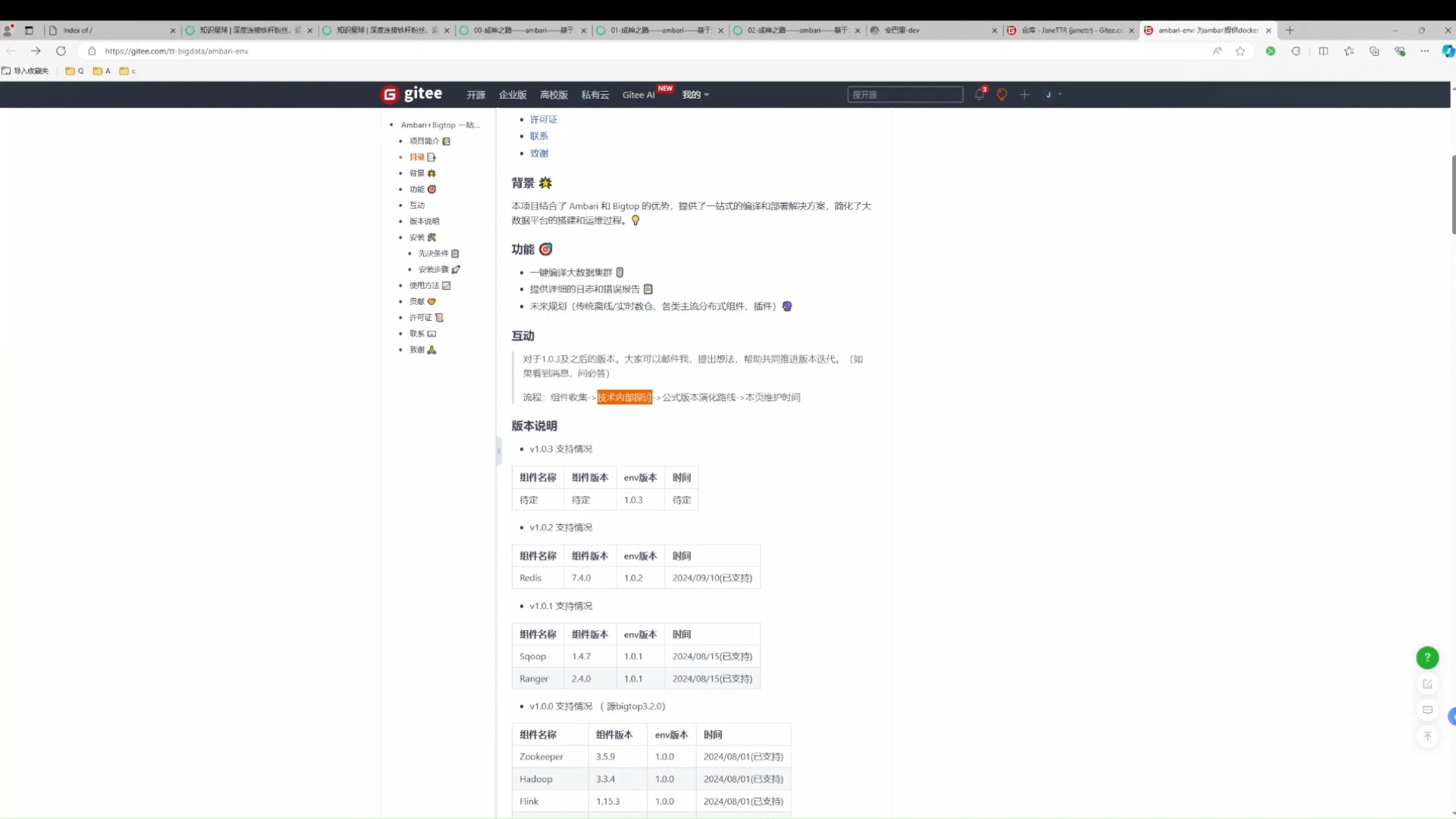Click the Gitee AI navigation icon

click(x=640, y=95)
